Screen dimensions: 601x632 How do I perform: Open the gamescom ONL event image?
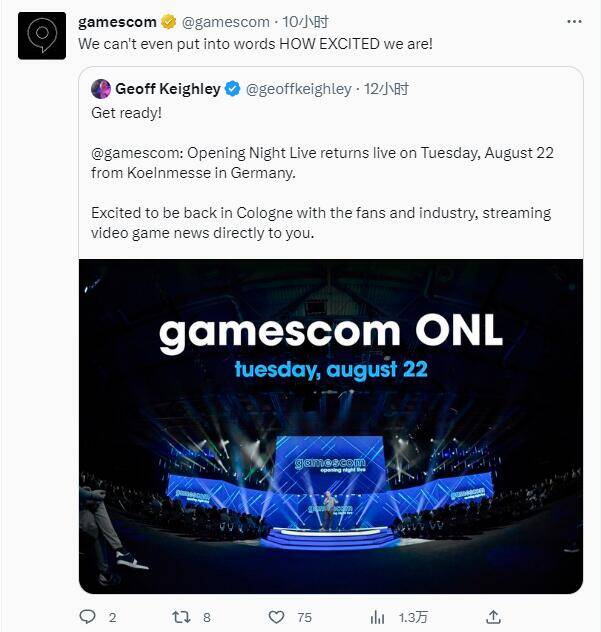click(331, 426)
